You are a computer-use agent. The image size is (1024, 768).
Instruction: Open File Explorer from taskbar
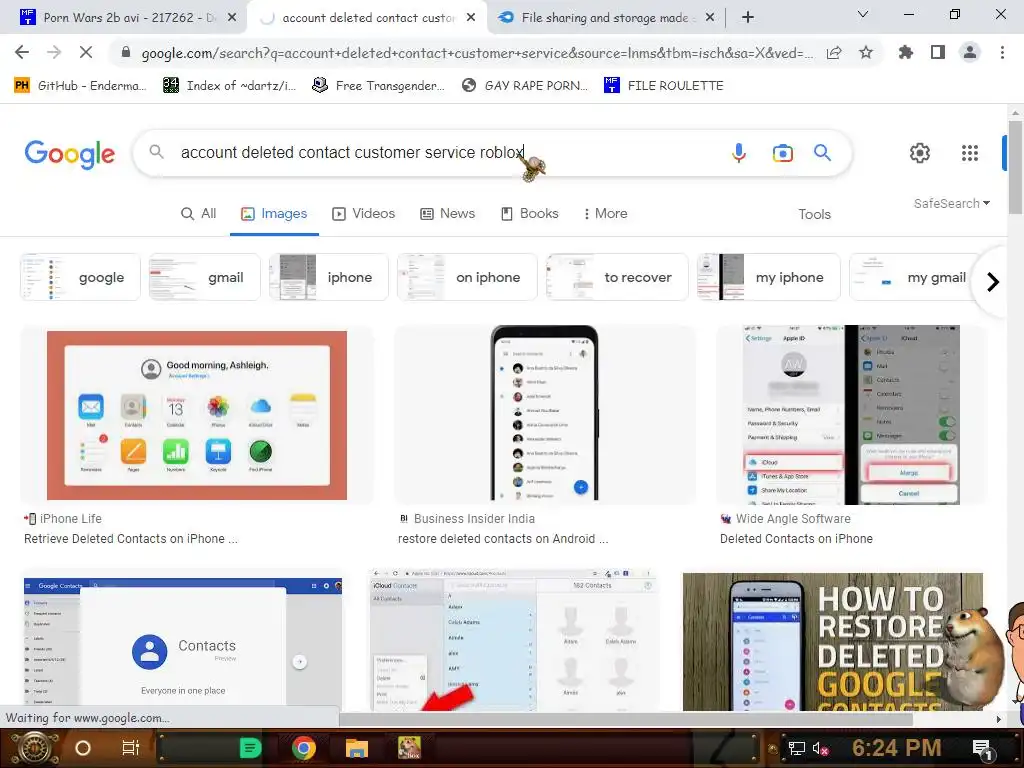357,748
